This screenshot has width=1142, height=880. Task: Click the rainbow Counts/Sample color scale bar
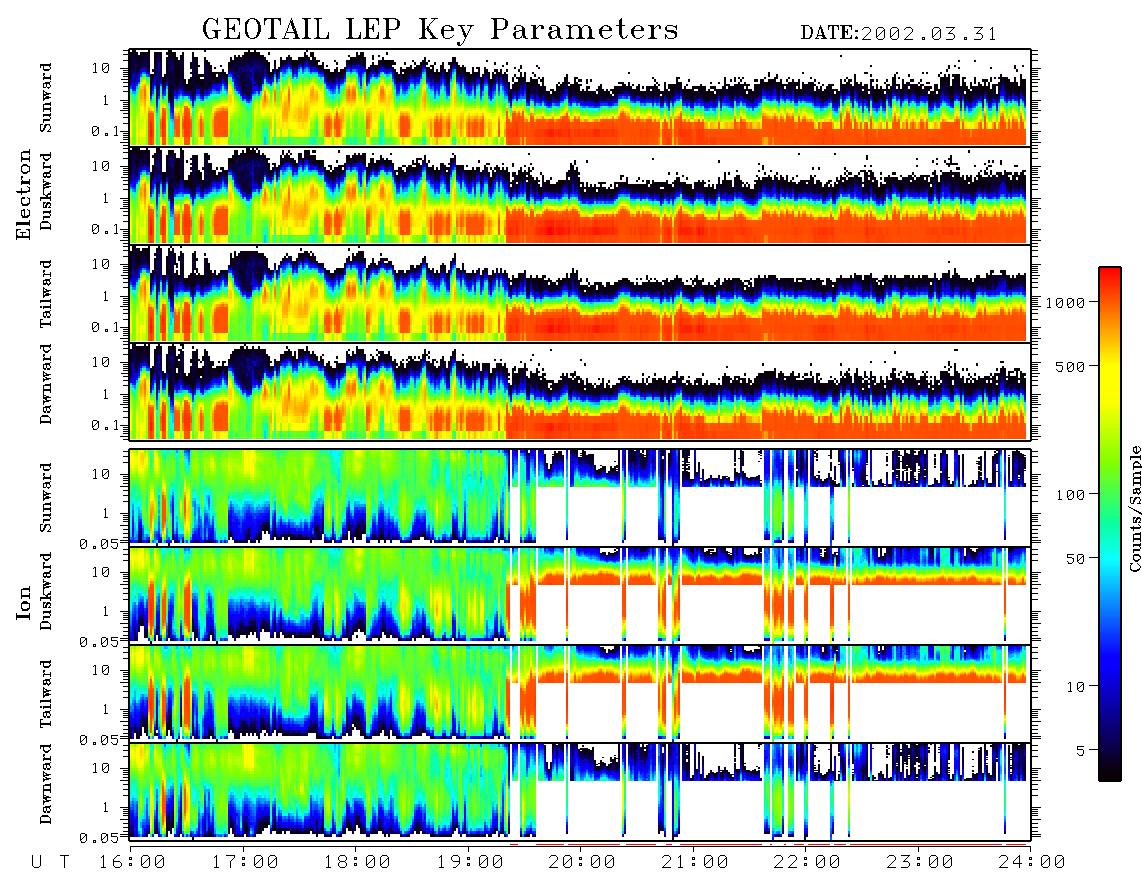pyautogui.click(x=1110, y=524)
